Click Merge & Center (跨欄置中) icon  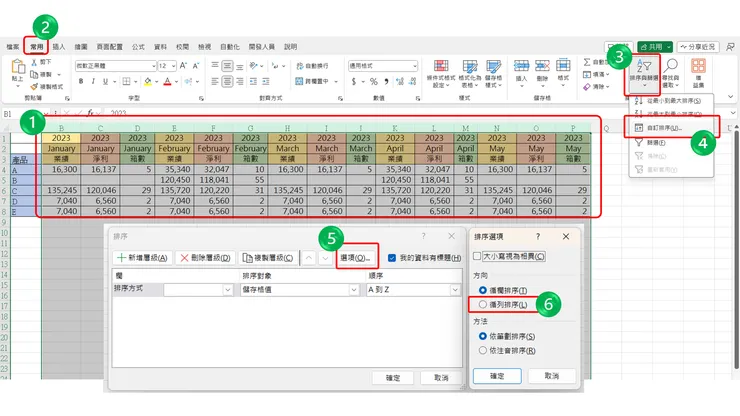click(299, 81)
